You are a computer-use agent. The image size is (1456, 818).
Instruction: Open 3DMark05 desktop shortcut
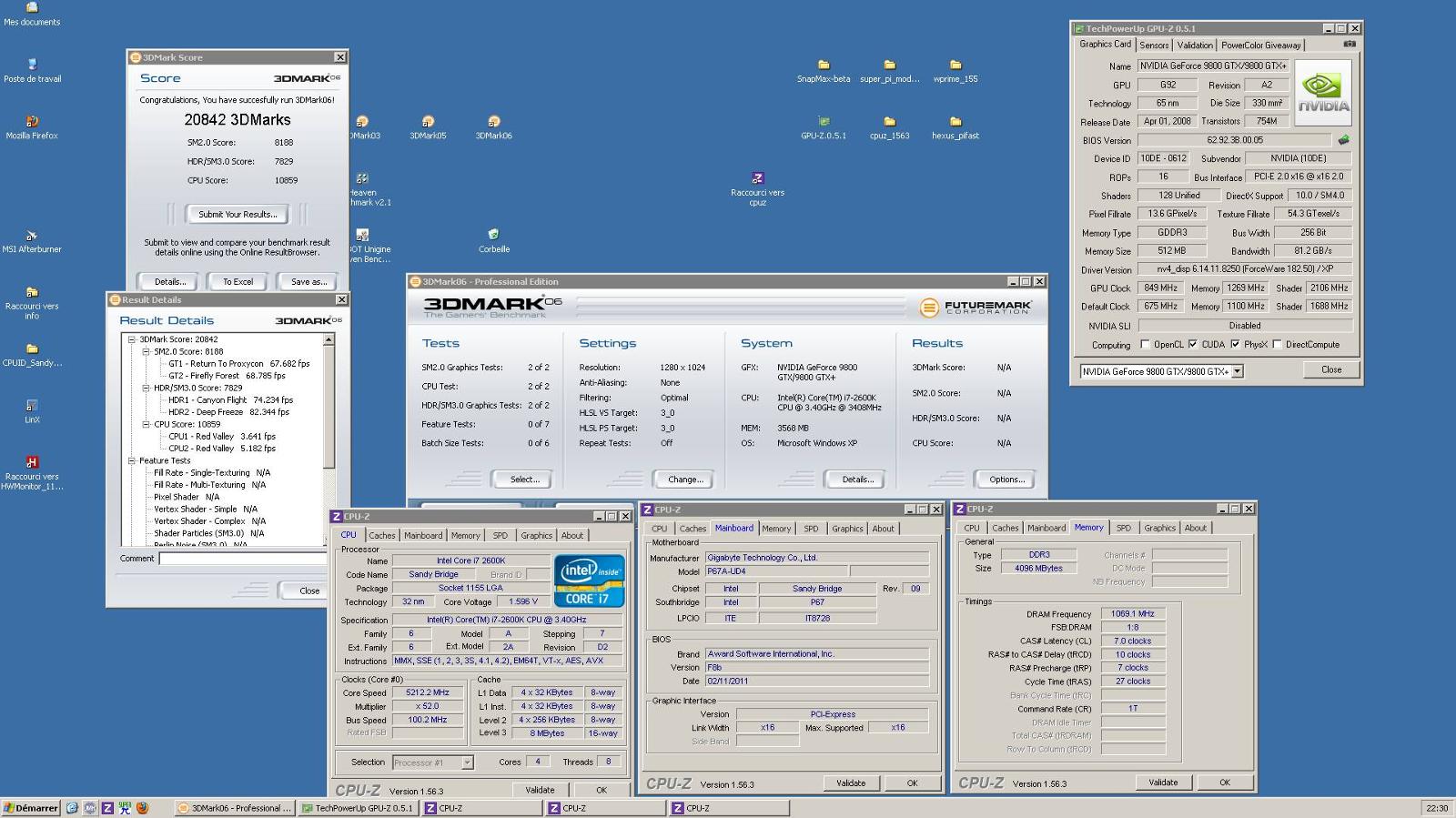coord(428,127)
